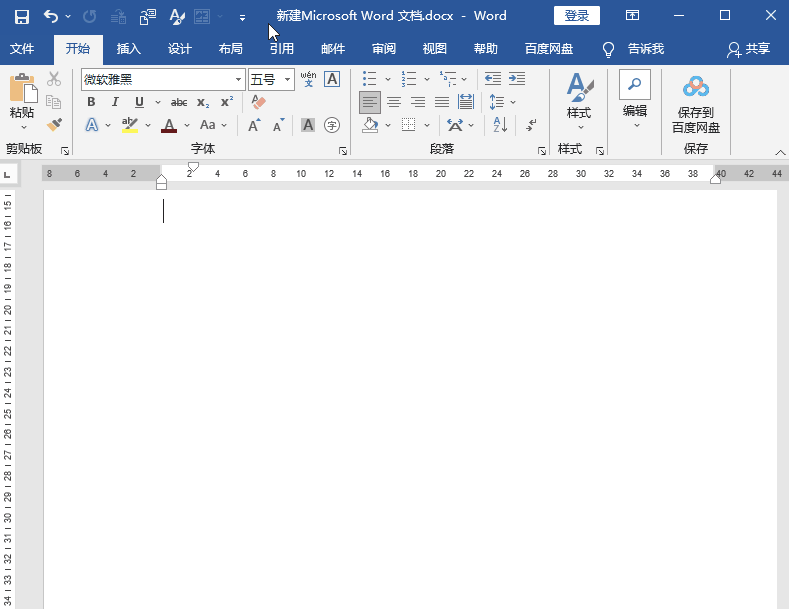Sort text A to Z
This screenshot has height=609, width=789.
[500, 125]
